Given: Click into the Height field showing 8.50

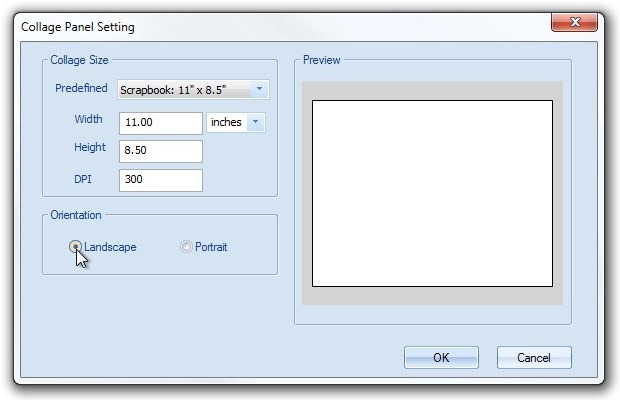Looking at the screenshot, I should pyautogui.click(x=161, y=151).
